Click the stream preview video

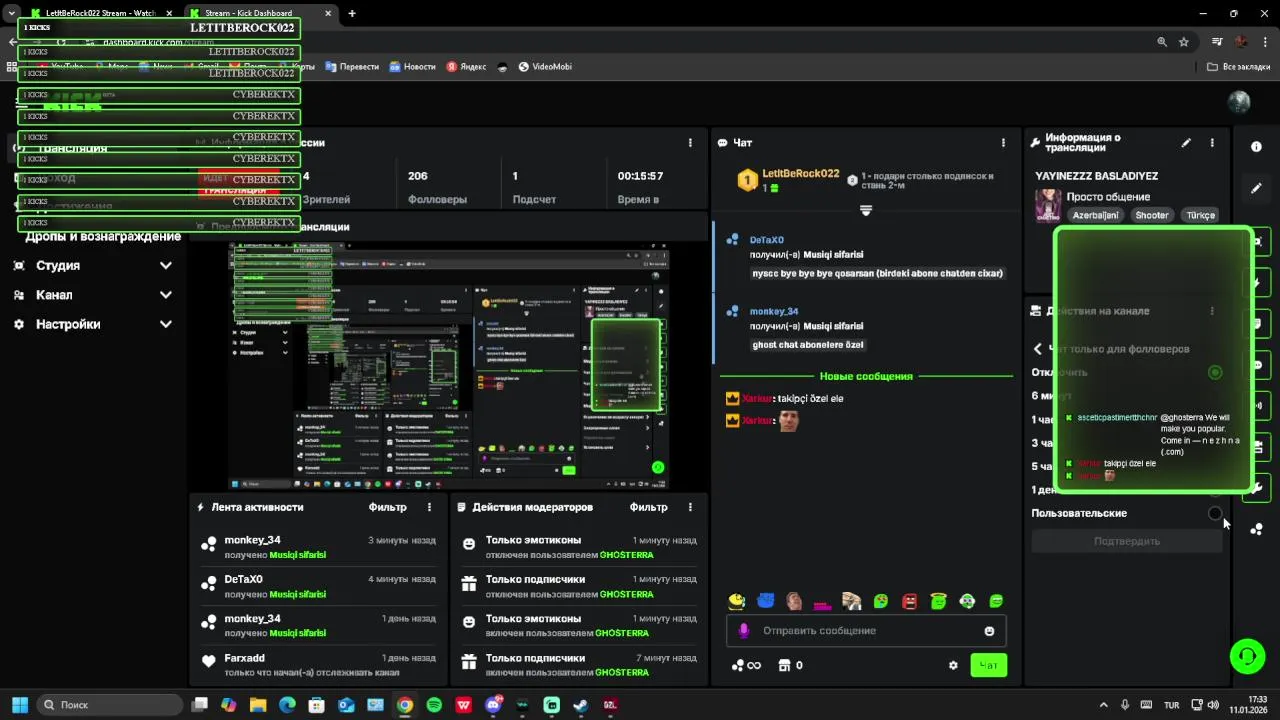(448, 365)
